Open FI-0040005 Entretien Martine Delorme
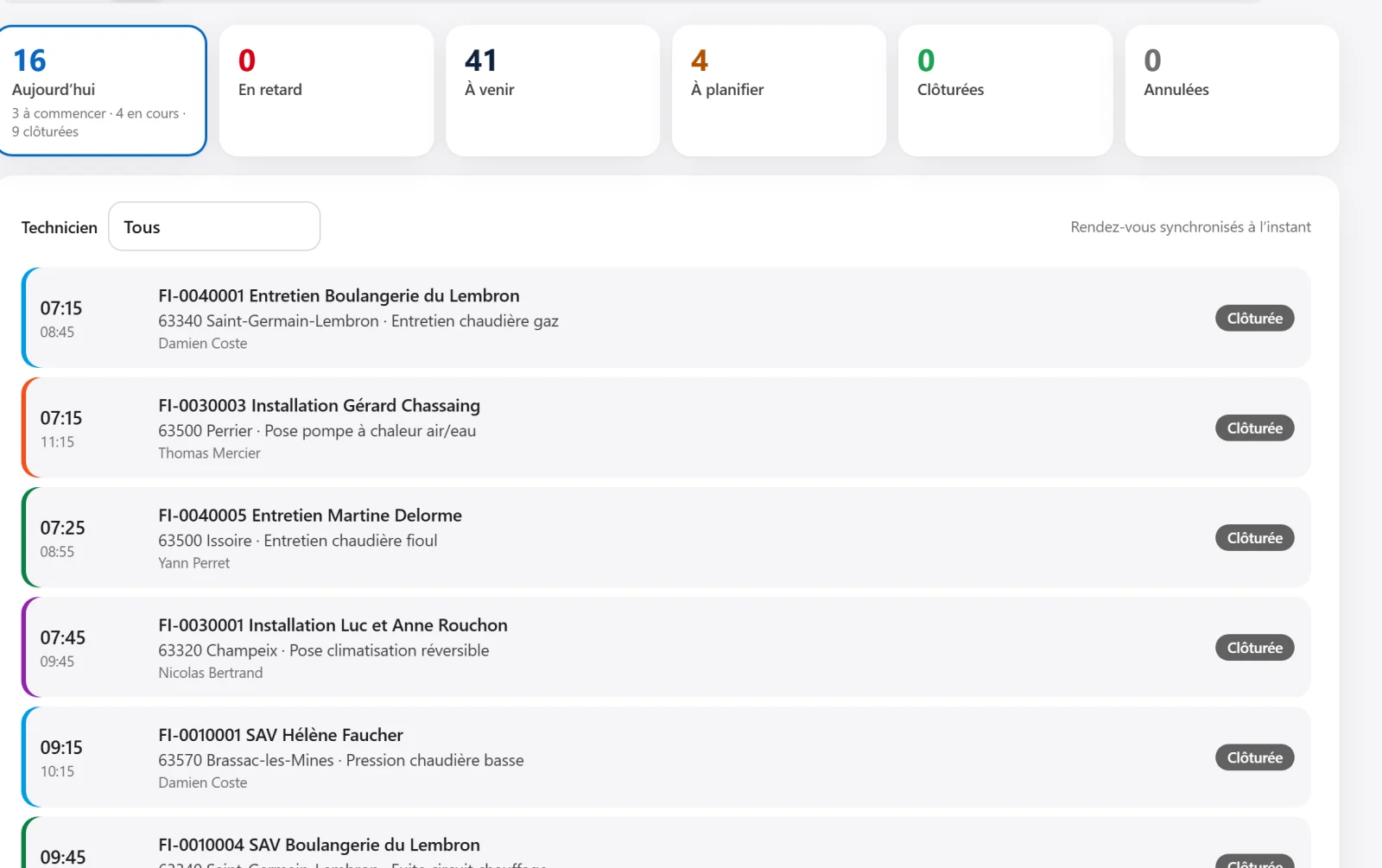This screenshot has width=1382, height=868. point(666,537)
